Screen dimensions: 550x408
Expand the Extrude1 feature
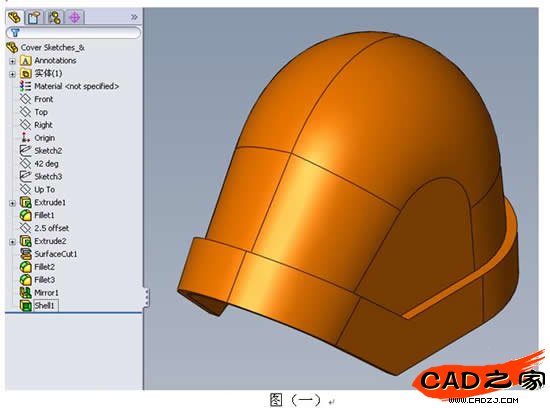click(x=12, y=203)
